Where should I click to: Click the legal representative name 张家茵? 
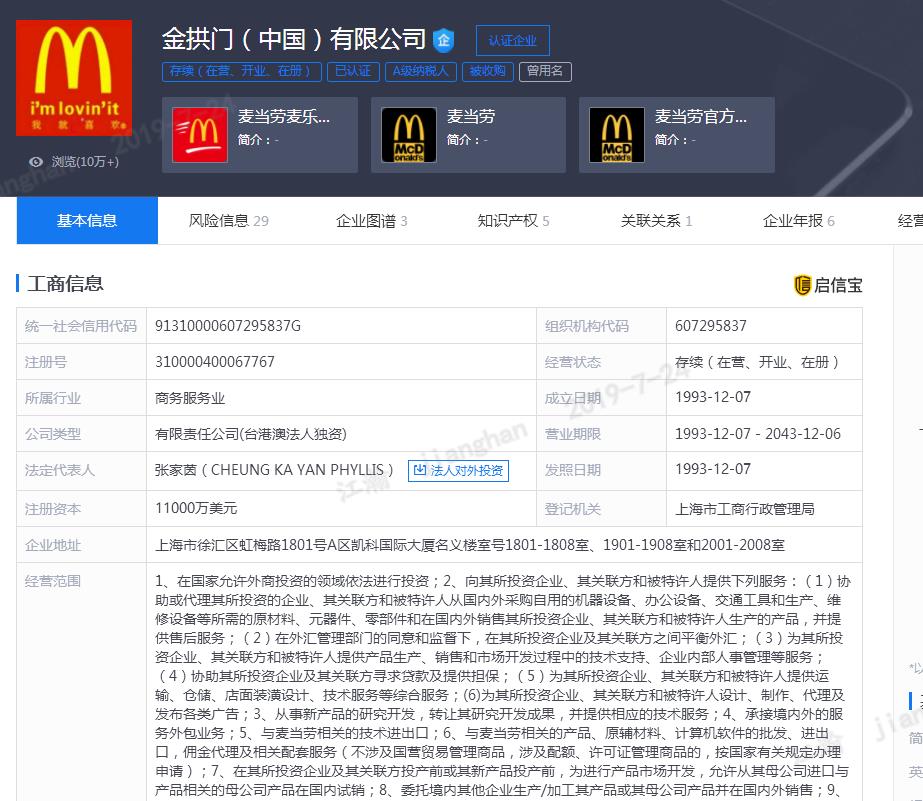[x=175, y=470]
